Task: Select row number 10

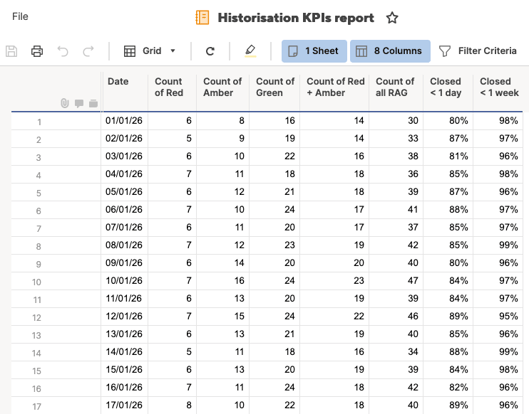Action: point(37,282)
